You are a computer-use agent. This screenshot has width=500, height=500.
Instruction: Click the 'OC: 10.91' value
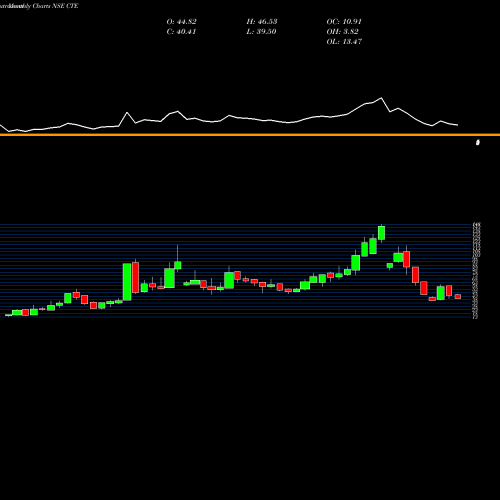(344, 22)
